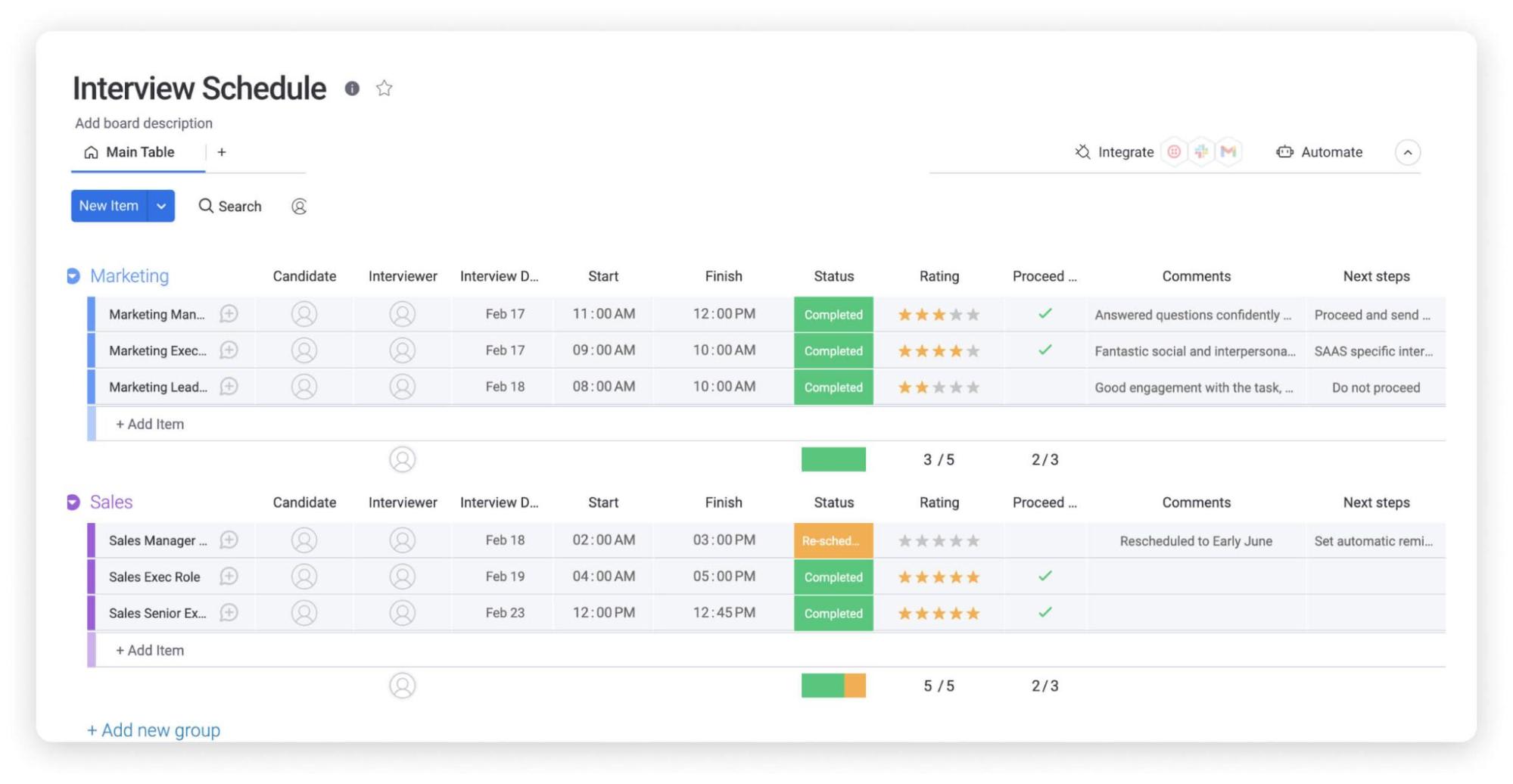Open Completed status of Marketing Exec... row
The width and height of the screenshot is (1513, 784).
833,350
